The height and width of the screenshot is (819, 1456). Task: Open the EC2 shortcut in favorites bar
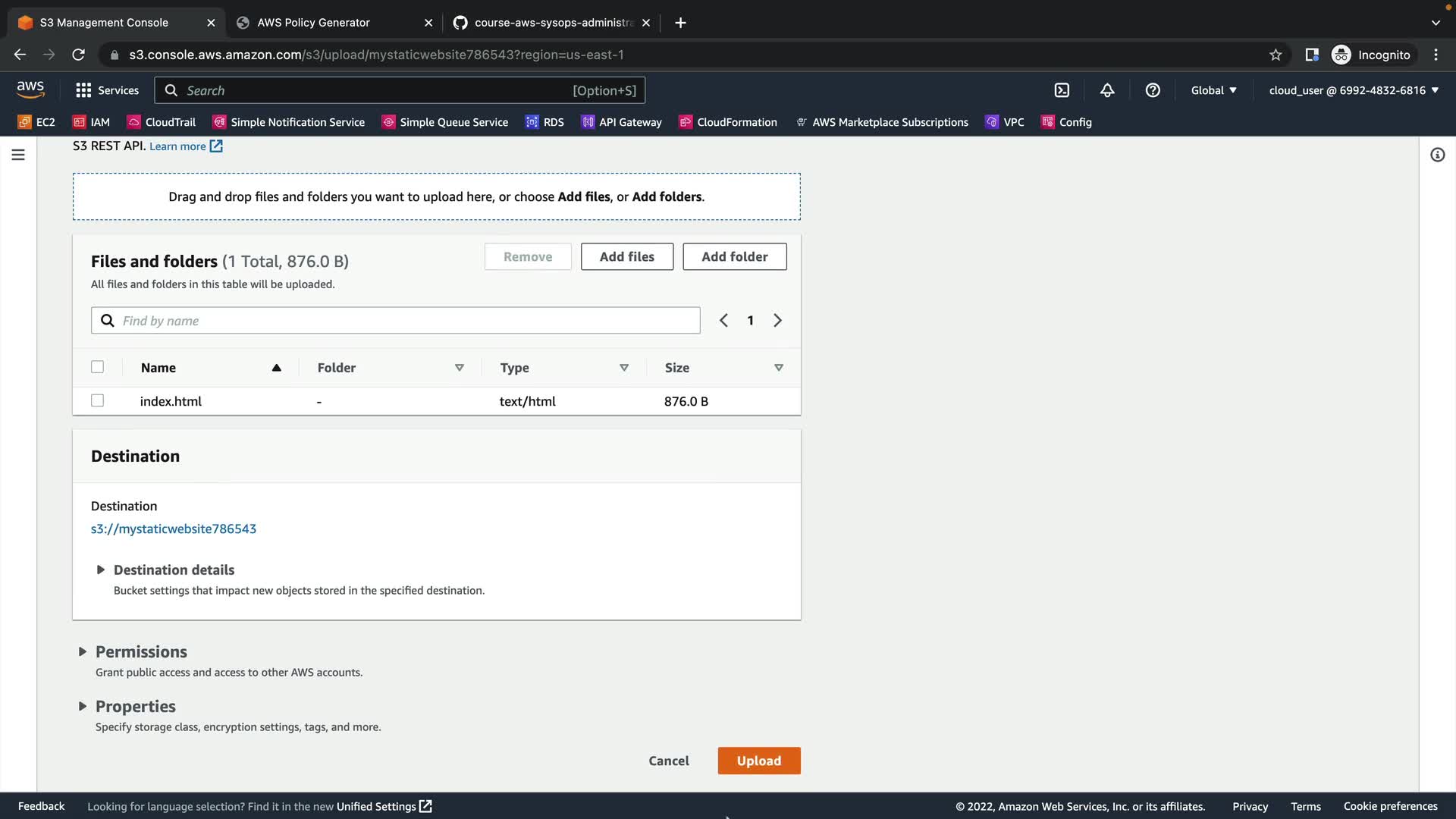pyautogui.click(x=36, y=122)
